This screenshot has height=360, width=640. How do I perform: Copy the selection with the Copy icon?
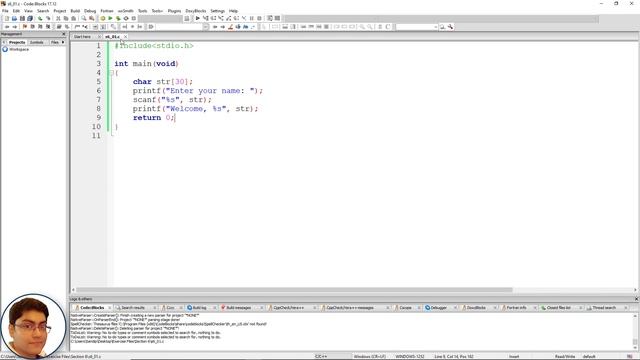tap(66, 18)
